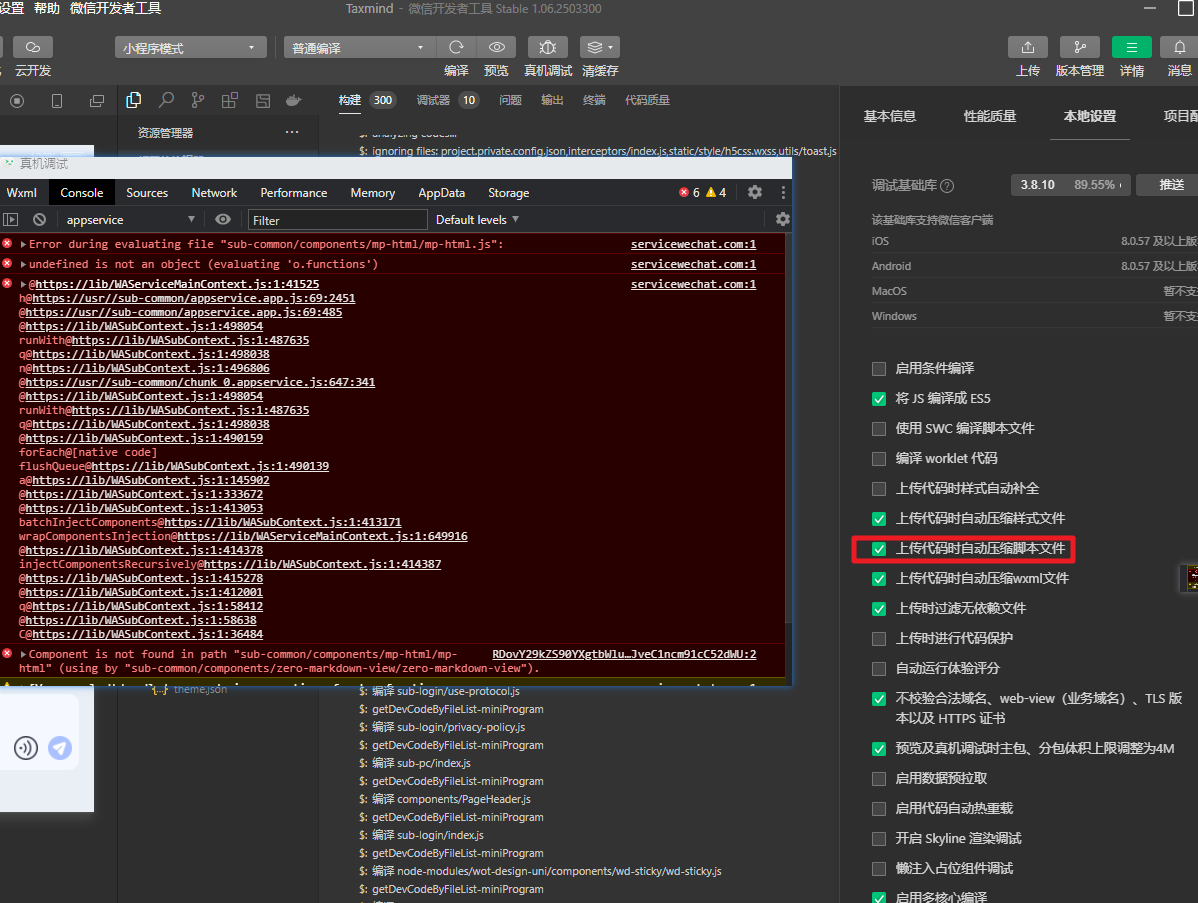Toggle the details (详情) green button
Image resolution: width=1198 pixels, height=903 pixels.
[x=1132, y=47]
